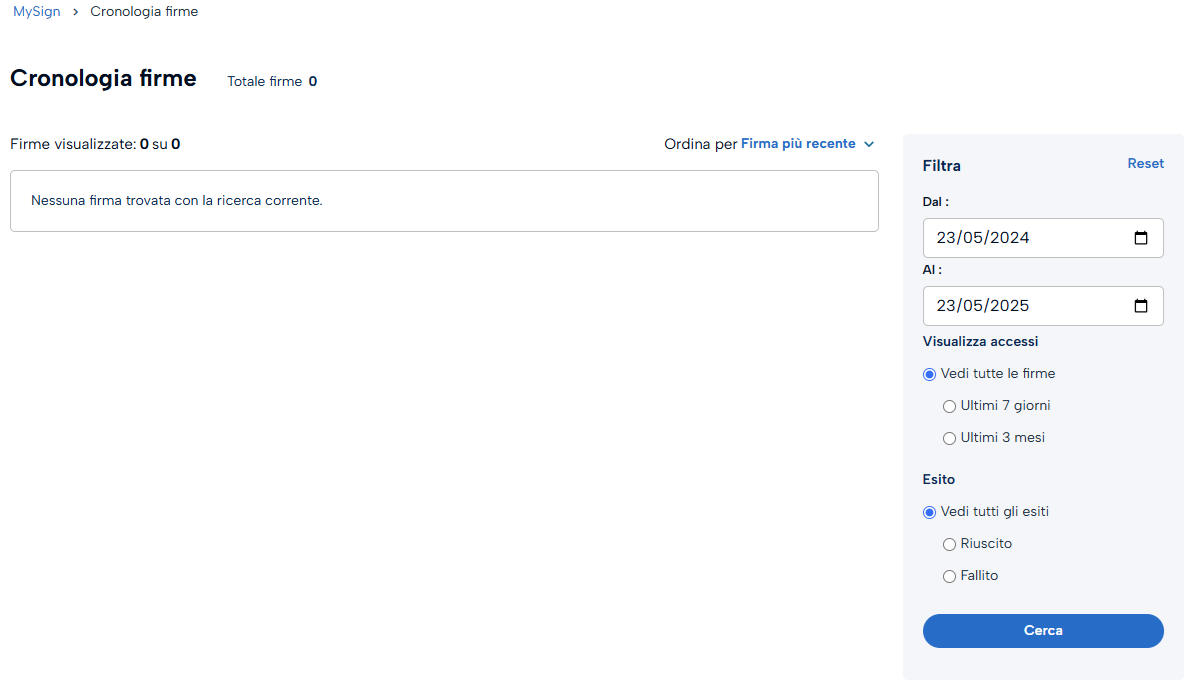The height and width of the screenshot is (688, 1189).
Task: Choose Ultimi 3 mesi radio option
Action: pyautogui.click(x=949, y=438)
